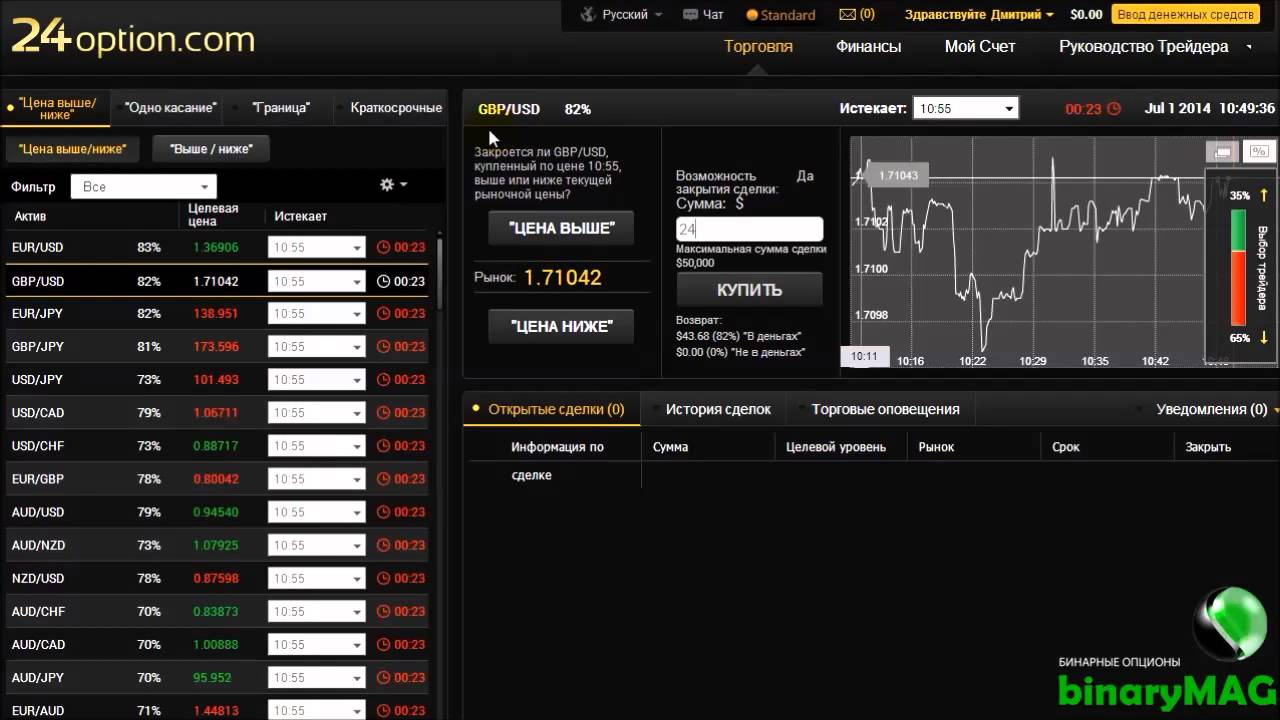
Task: Click the 24option.com logo
Action: pos(133,40)
